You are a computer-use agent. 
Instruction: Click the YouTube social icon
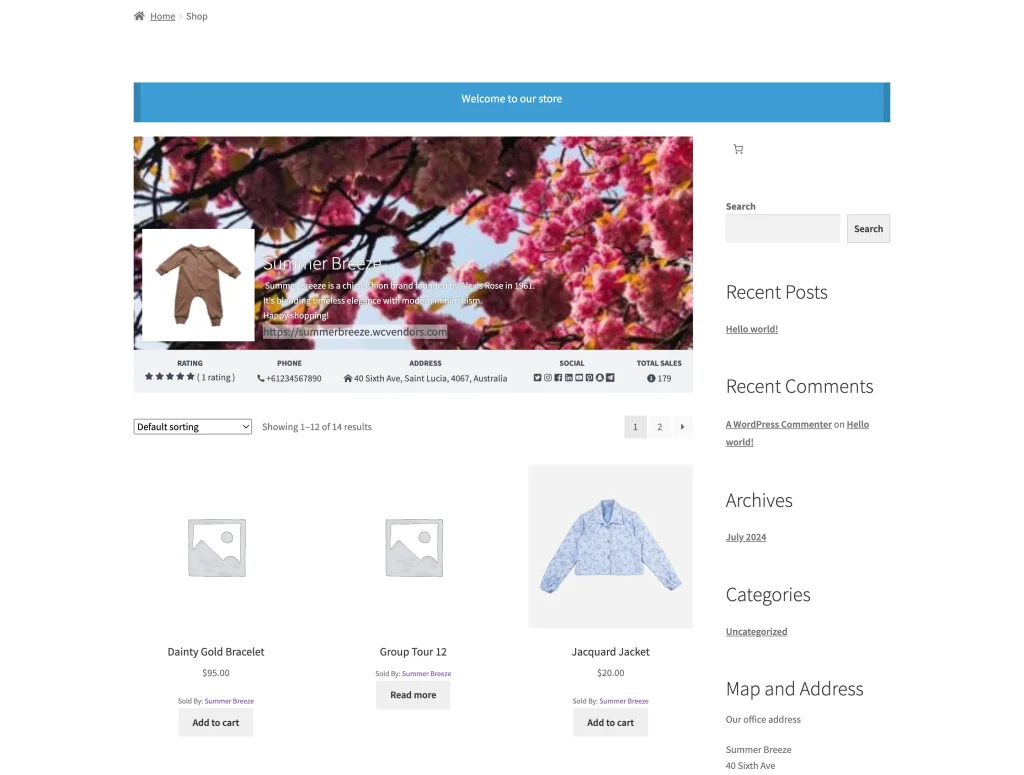(579, 377)
